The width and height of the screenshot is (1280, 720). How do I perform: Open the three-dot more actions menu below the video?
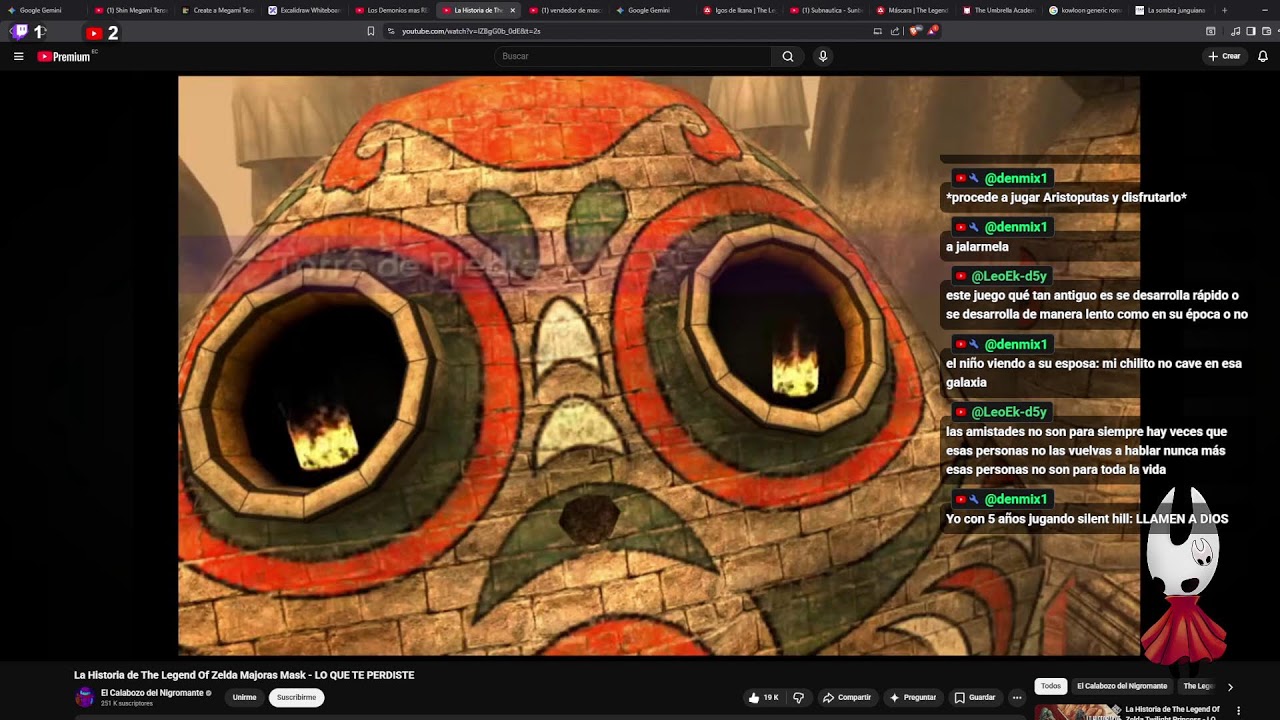pyautogui.click(x=1017, y=697)
